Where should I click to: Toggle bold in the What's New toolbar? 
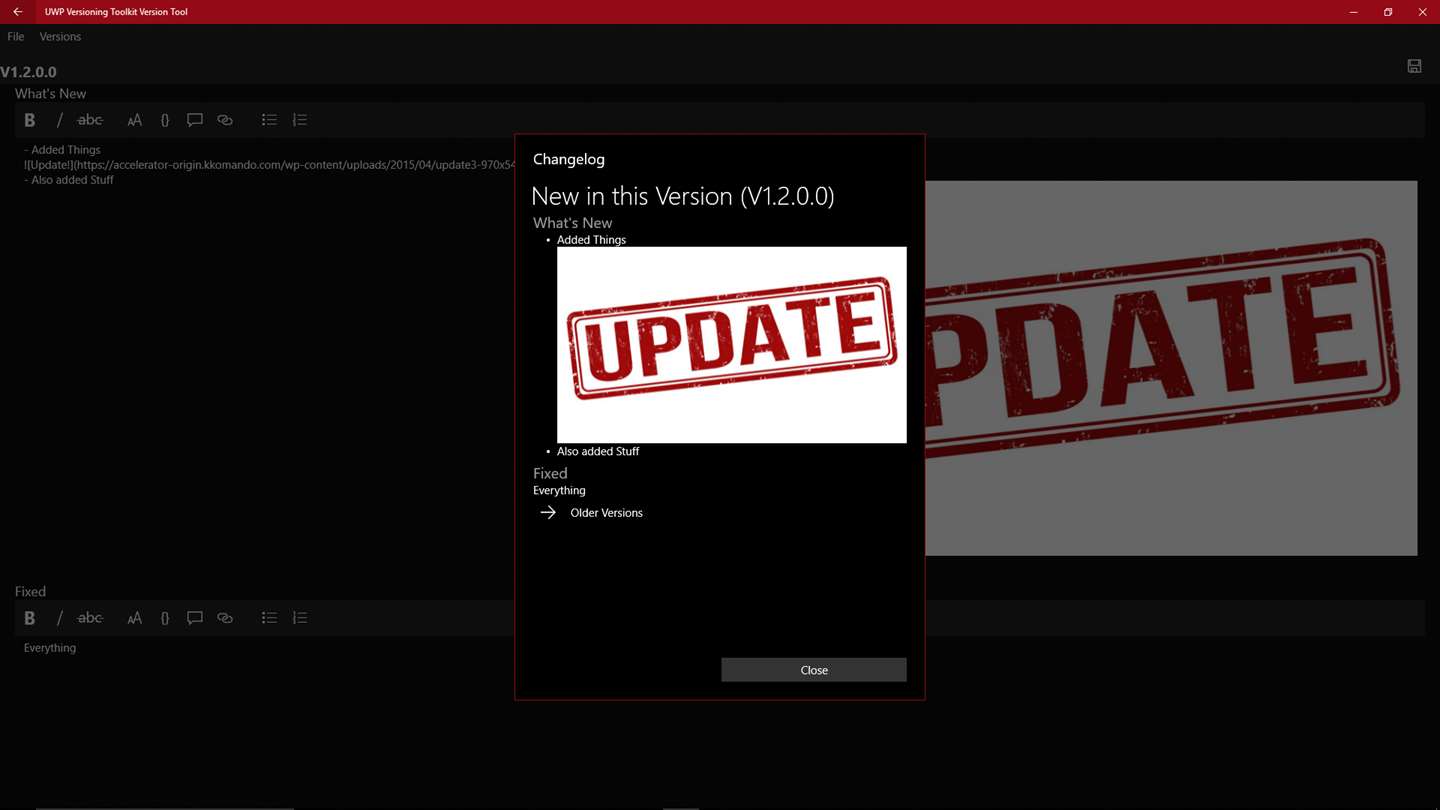(30, 120)
